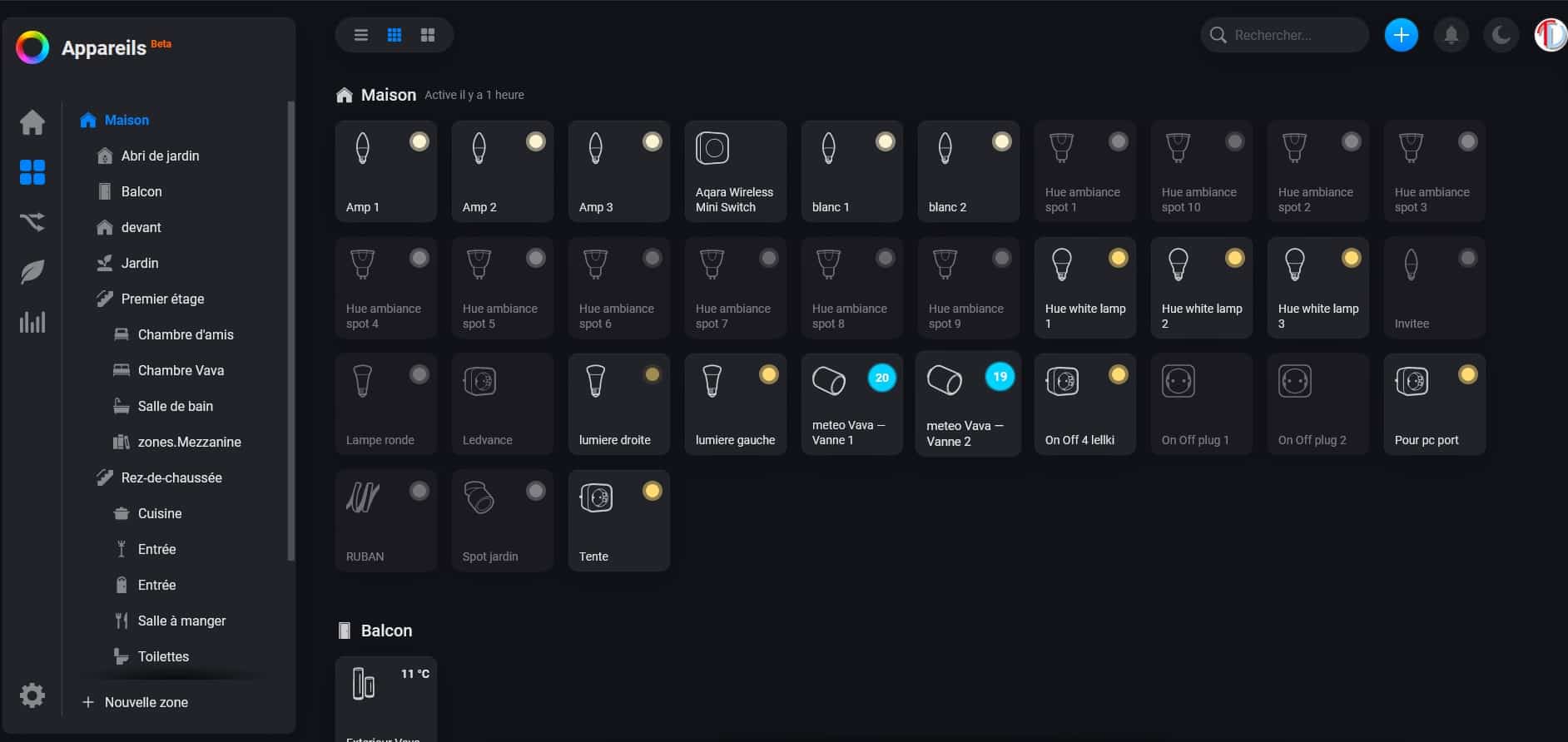This screenshot has width=1568, height=742.
Task: Switch to list view layout icon
Action: click(360, 35)
